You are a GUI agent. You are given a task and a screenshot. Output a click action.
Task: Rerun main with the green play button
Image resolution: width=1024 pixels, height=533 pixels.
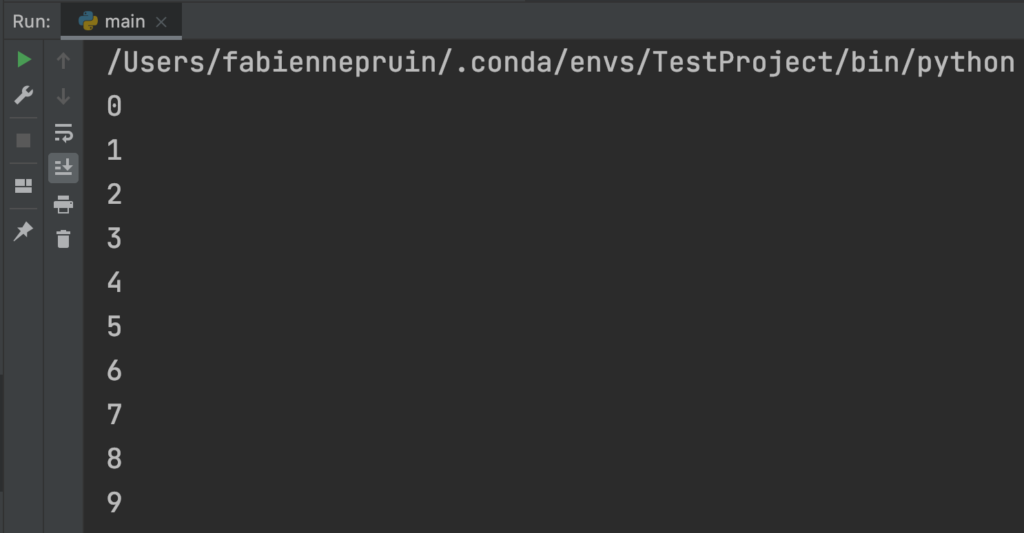coord(24,61)
